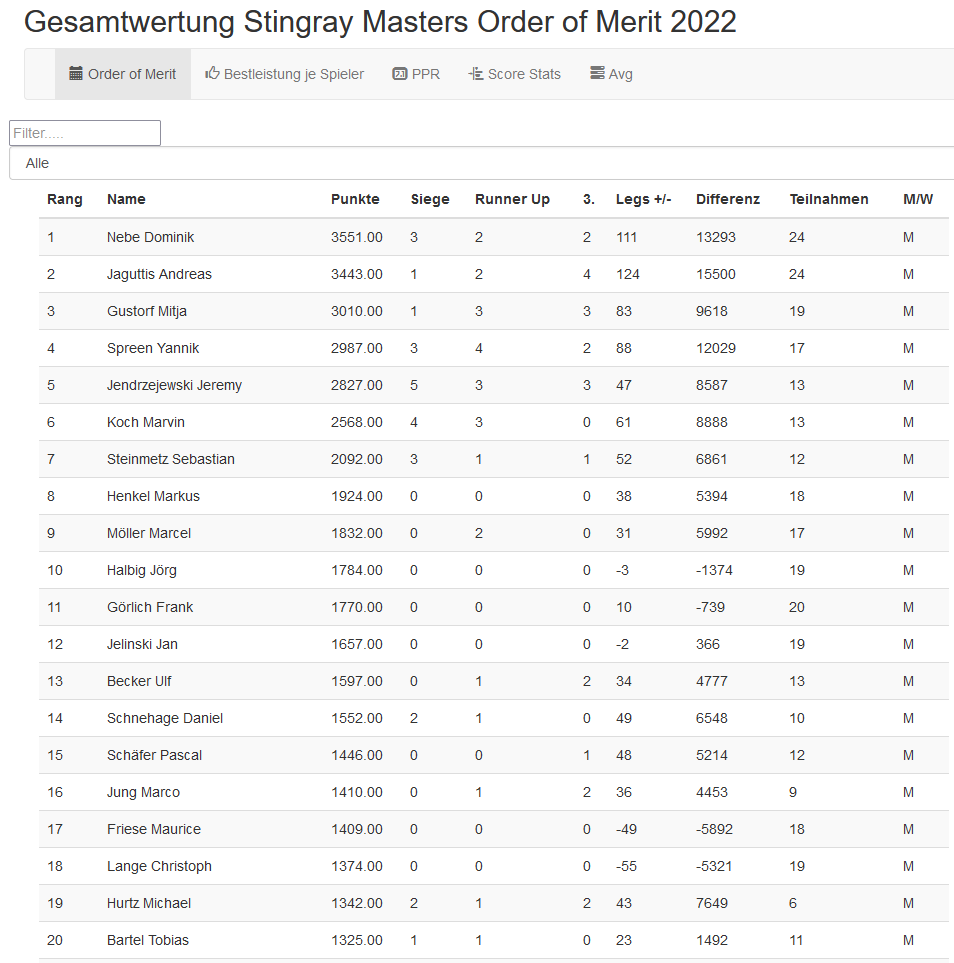Sort table by Name column header

(x=126, y=199)
